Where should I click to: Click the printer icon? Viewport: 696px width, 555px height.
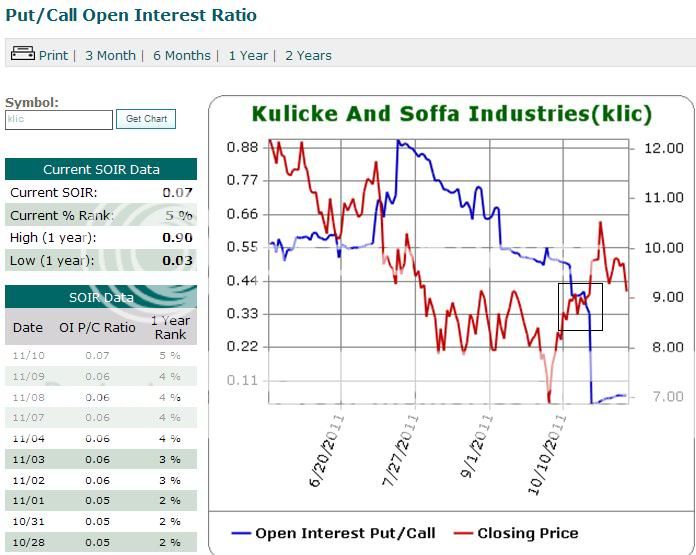click(x=22, y=54)
